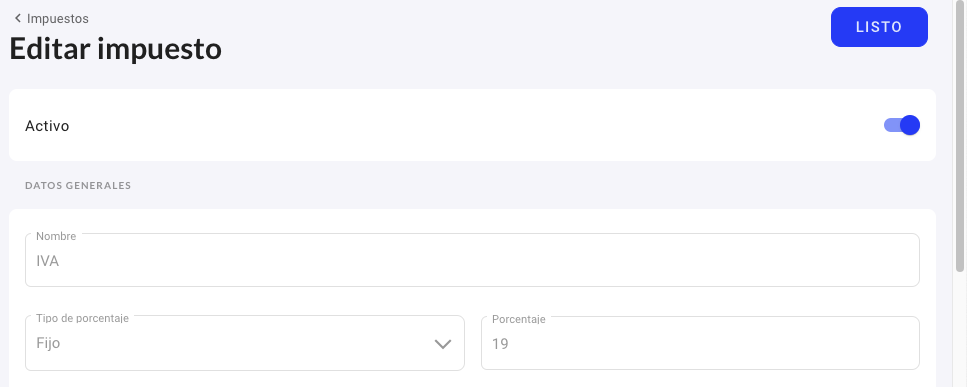The height and width of the screenshot is (387, 967).
Task: Click the blue knob of the Activo toggle
Action: [910, 125]
